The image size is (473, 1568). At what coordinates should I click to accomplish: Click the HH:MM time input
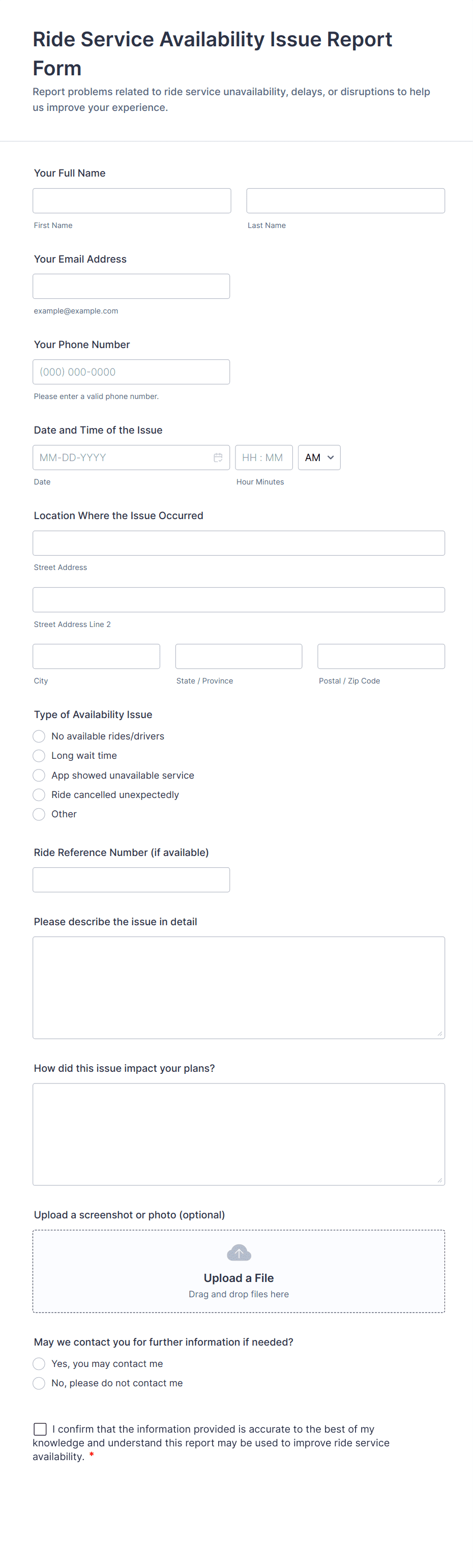click(x=264, y=457)
